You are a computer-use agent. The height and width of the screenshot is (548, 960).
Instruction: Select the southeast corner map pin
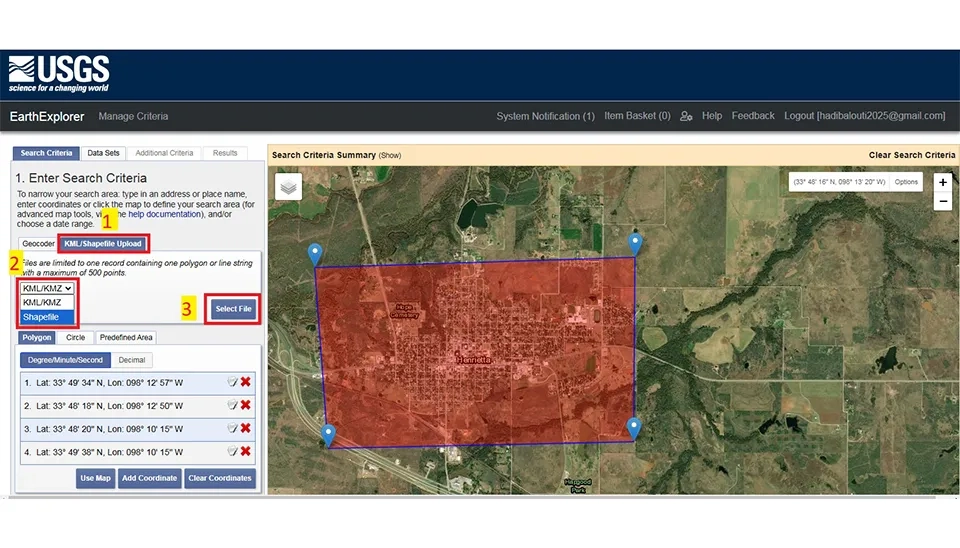click(x=634, y=428)
